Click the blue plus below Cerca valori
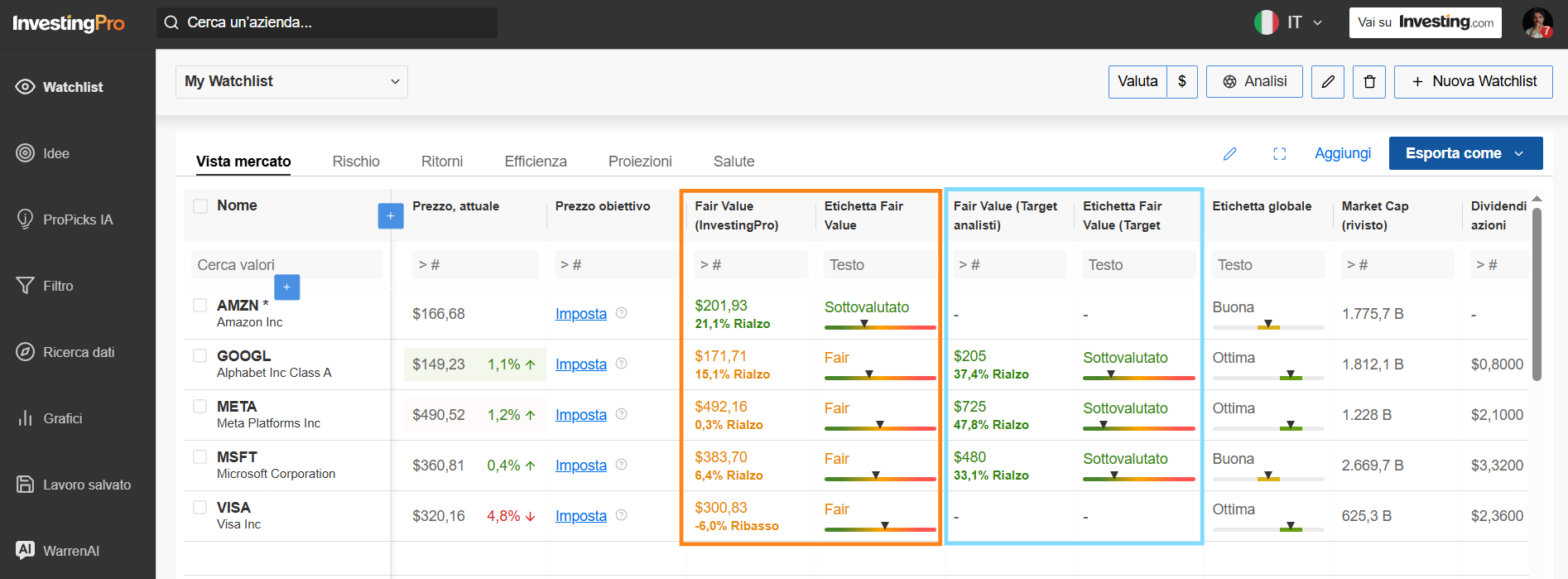The image size is (1568, 579). click(x=286, y=287)
